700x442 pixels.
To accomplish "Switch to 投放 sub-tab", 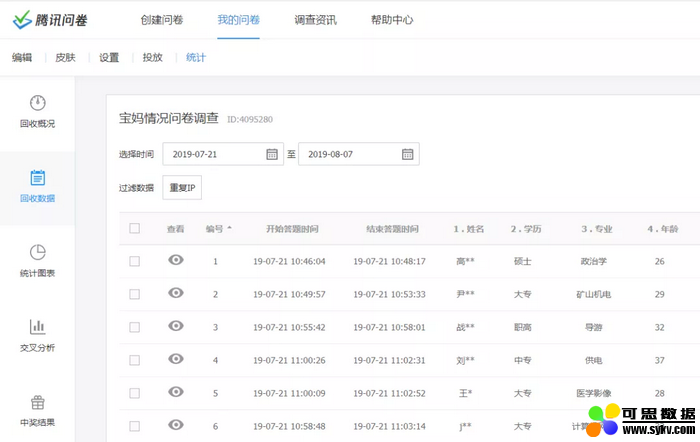I will coord(152,57).
